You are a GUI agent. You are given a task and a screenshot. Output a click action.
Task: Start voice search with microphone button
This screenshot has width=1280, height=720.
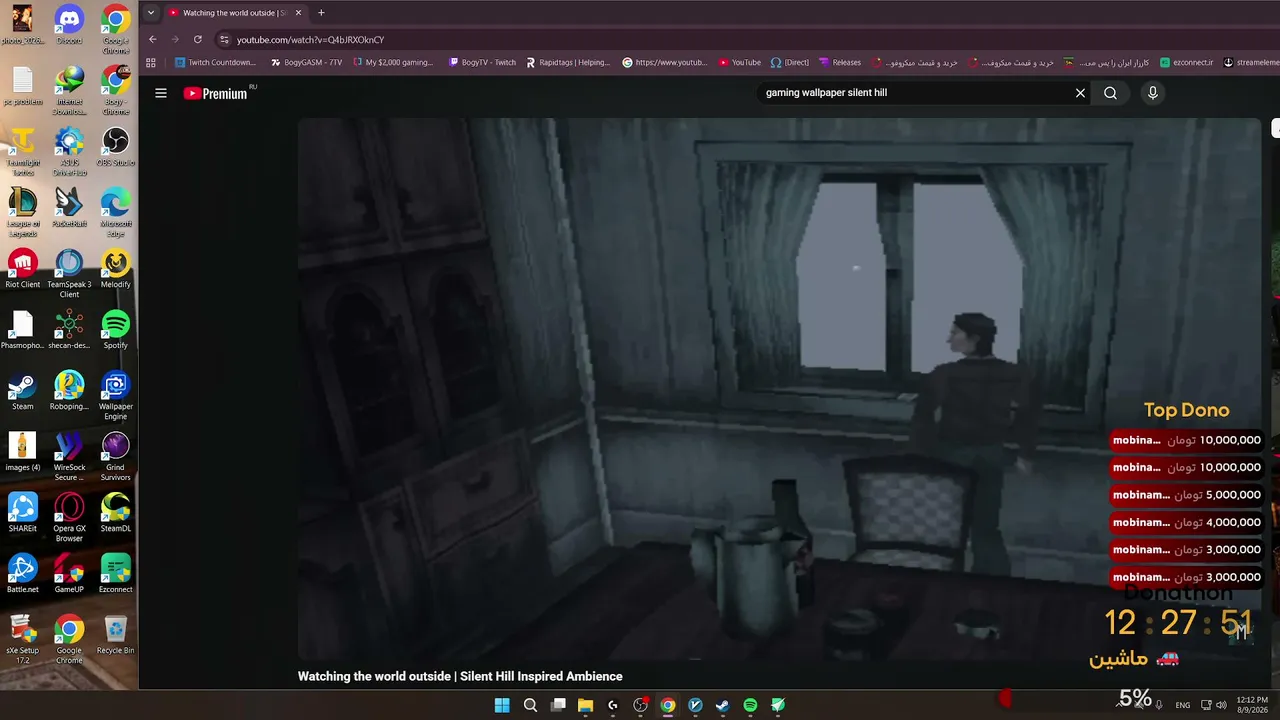point(1152,93)
